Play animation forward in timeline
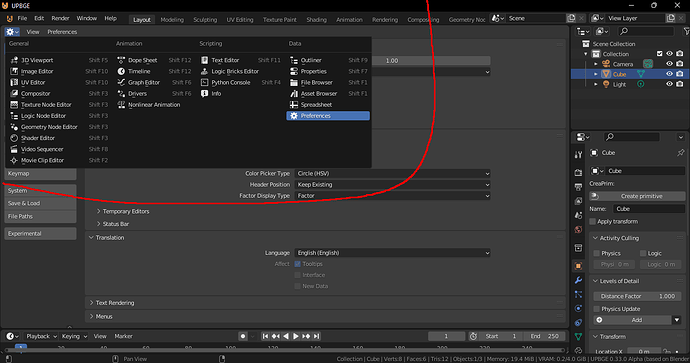Image resolution: width=690 pixels, height=363 pixels. tap(296, 336)
